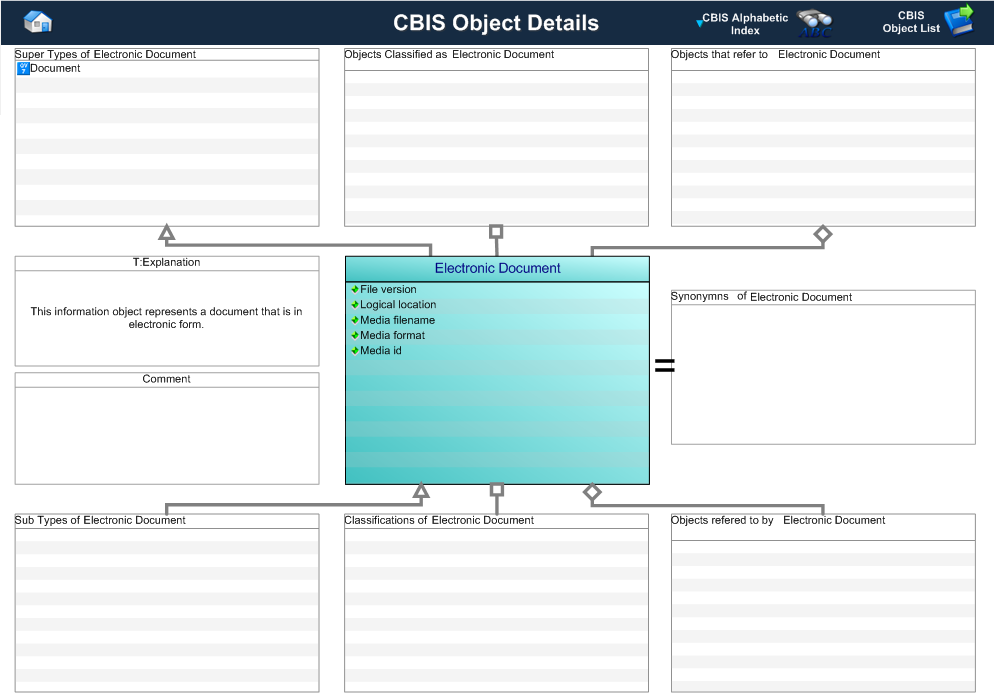Image resolution: width=995 pixels, height=699 pixels.
Task: Click the CBIS Object Details page title
Action: pos(496,23)
